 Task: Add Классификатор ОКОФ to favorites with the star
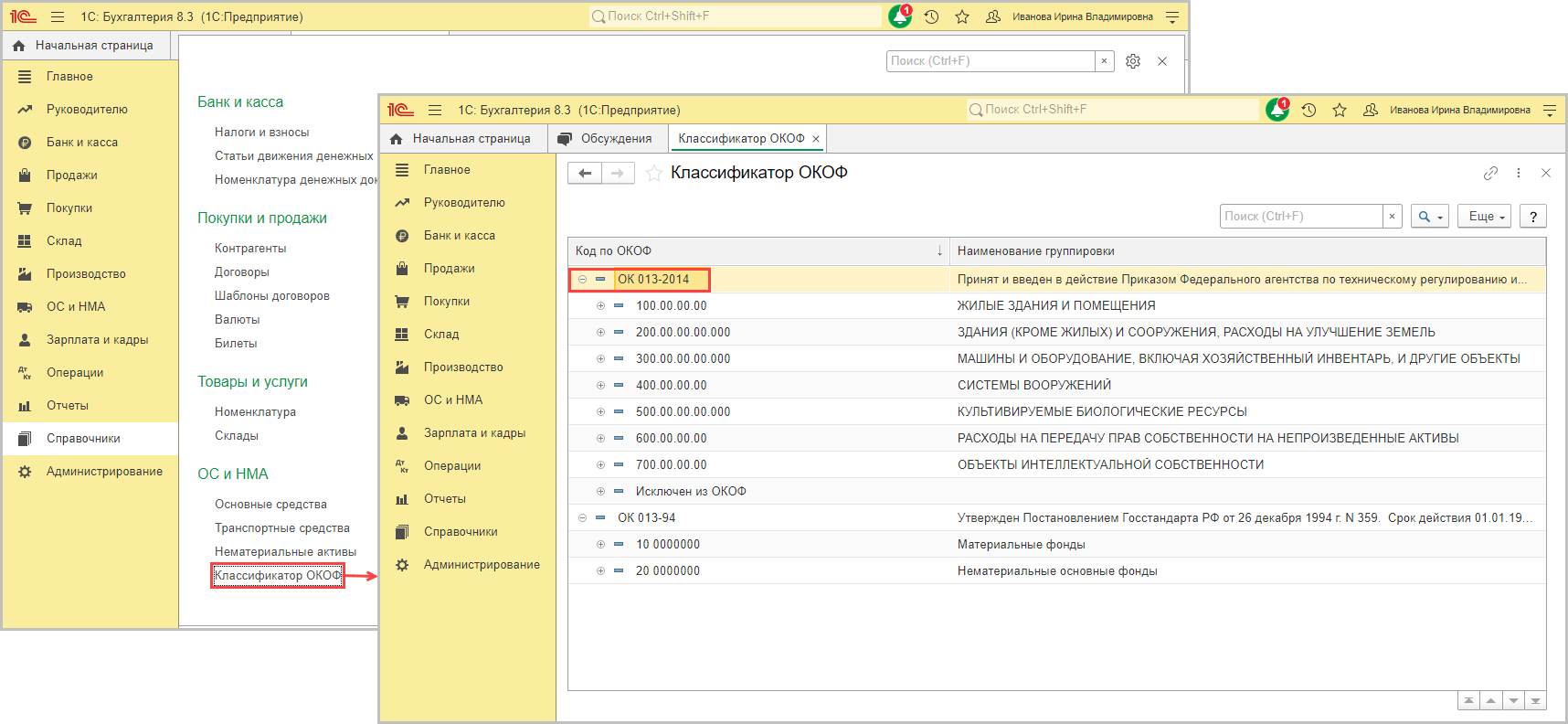(x=654, y=173)
